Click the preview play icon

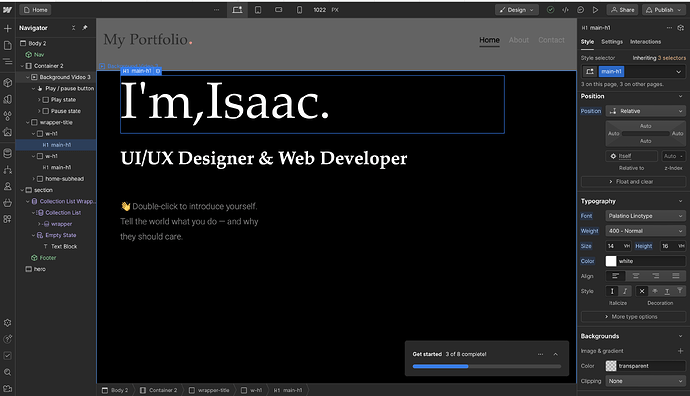[x=595, y=10]
